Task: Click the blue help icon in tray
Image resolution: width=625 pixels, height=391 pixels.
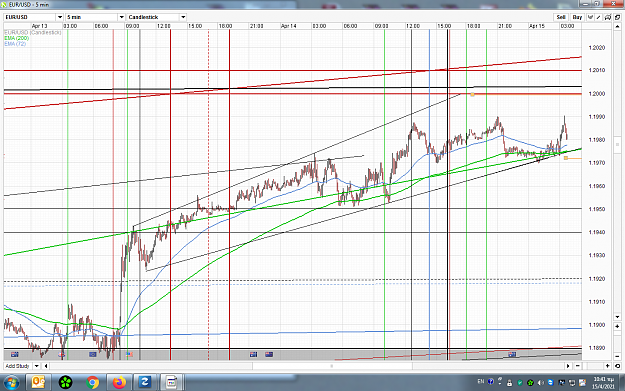Action: [x=491, y=382]
